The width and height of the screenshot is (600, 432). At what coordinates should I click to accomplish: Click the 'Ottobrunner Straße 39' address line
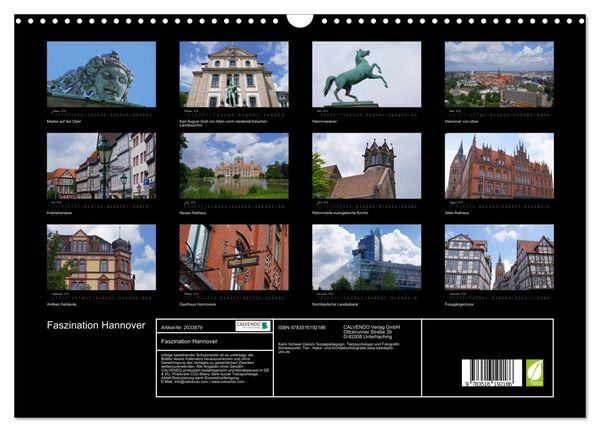367,332
